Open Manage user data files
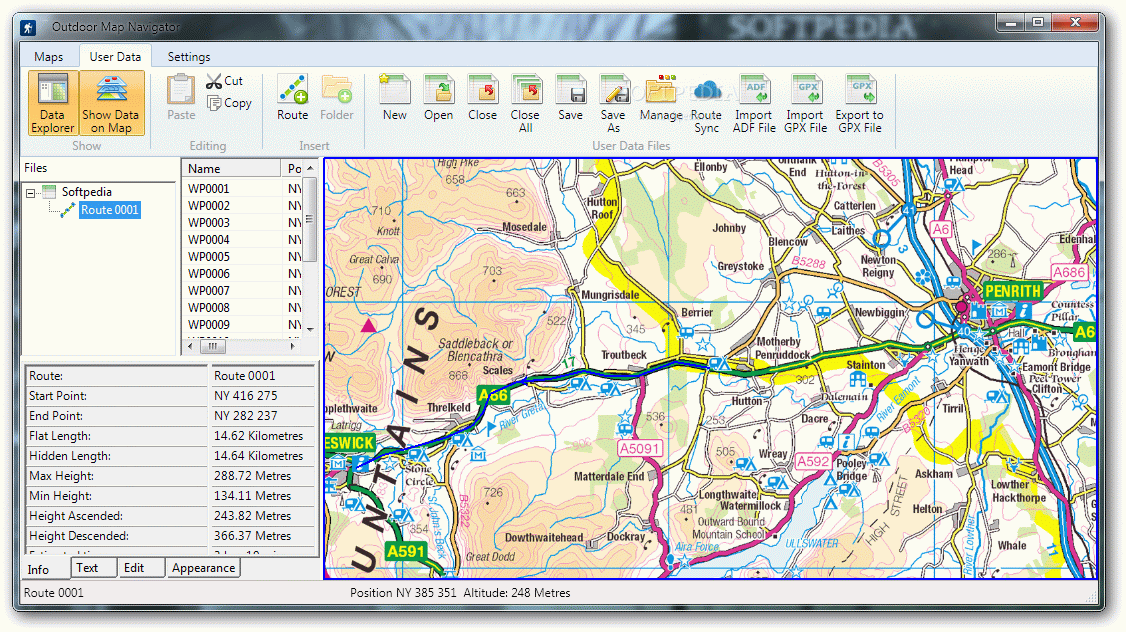Viewport: 1126px width, 632px height. pyautogui.click(x=661, y=98)
